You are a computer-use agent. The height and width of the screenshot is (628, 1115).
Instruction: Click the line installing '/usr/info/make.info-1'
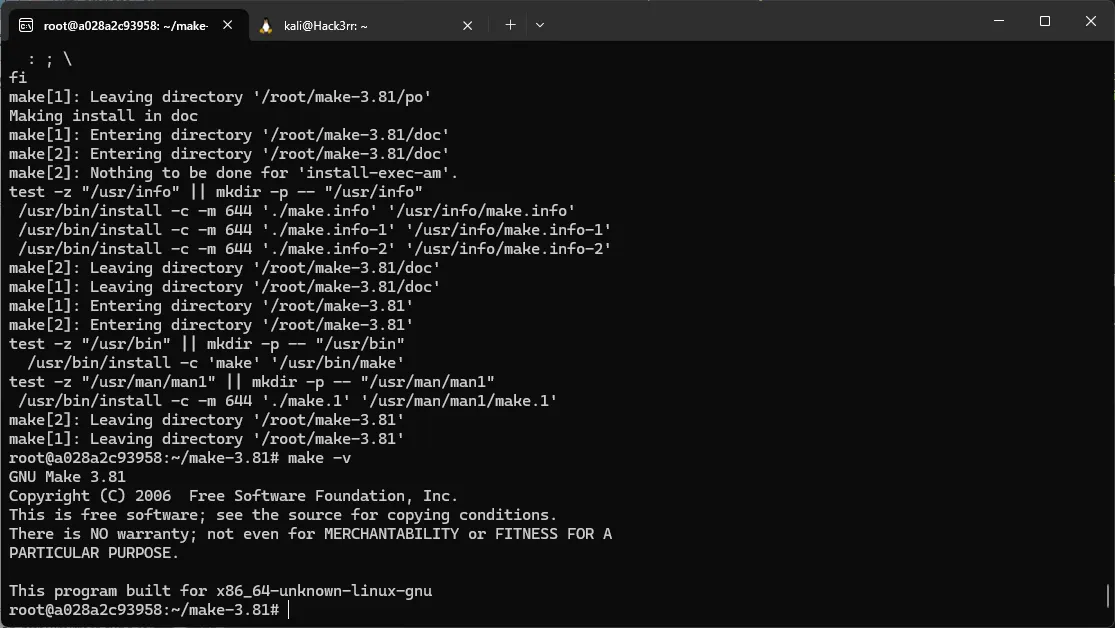[314, 230]
